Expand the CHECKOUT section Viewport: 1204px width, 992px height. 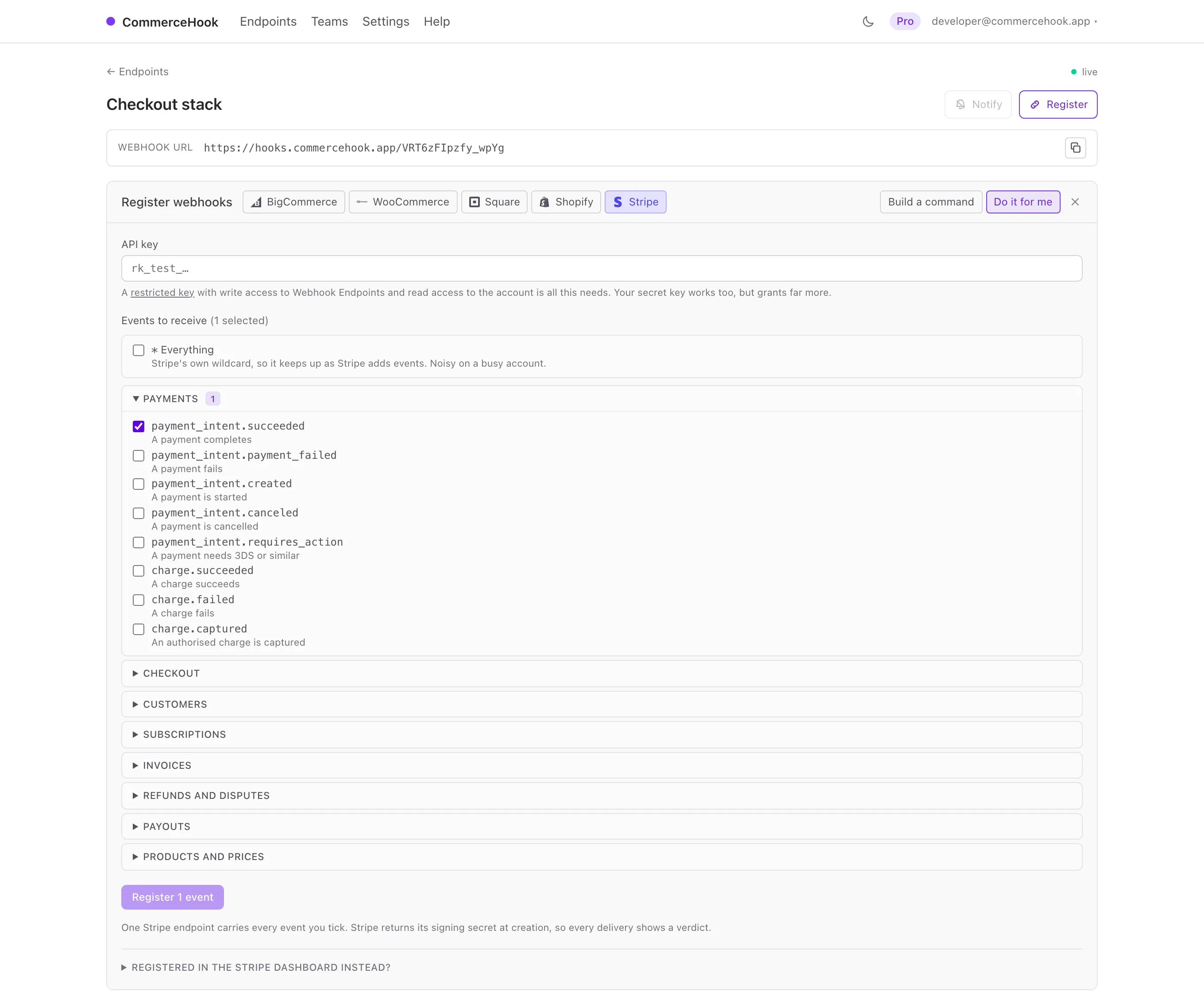(602, 674)
